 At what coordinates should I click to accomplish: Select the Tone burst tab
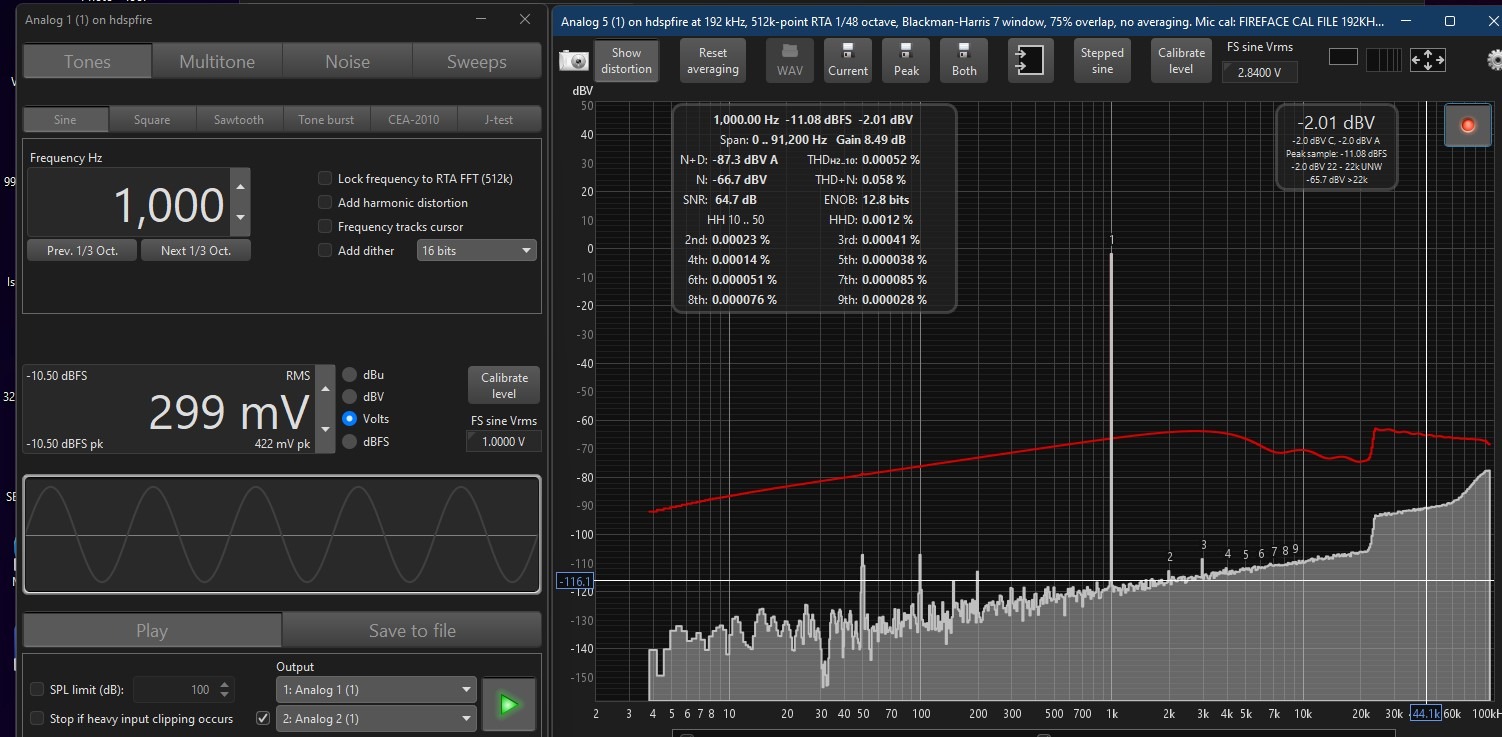click(x=326, y=119)
